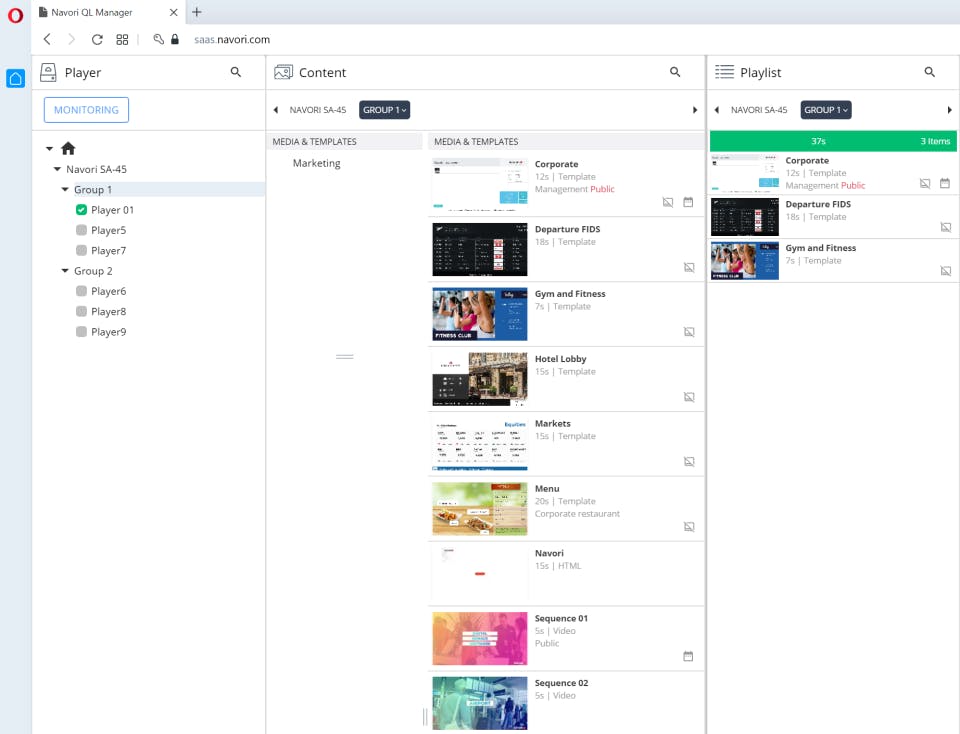Click Content breadcrumb right arrow
Screen dimensions: 960x734
point(694,110)
